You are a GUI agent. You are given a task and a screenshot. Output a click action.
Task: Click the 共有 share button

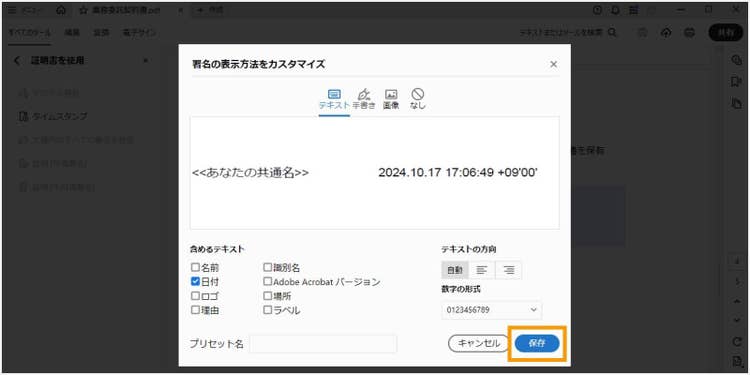726,33
